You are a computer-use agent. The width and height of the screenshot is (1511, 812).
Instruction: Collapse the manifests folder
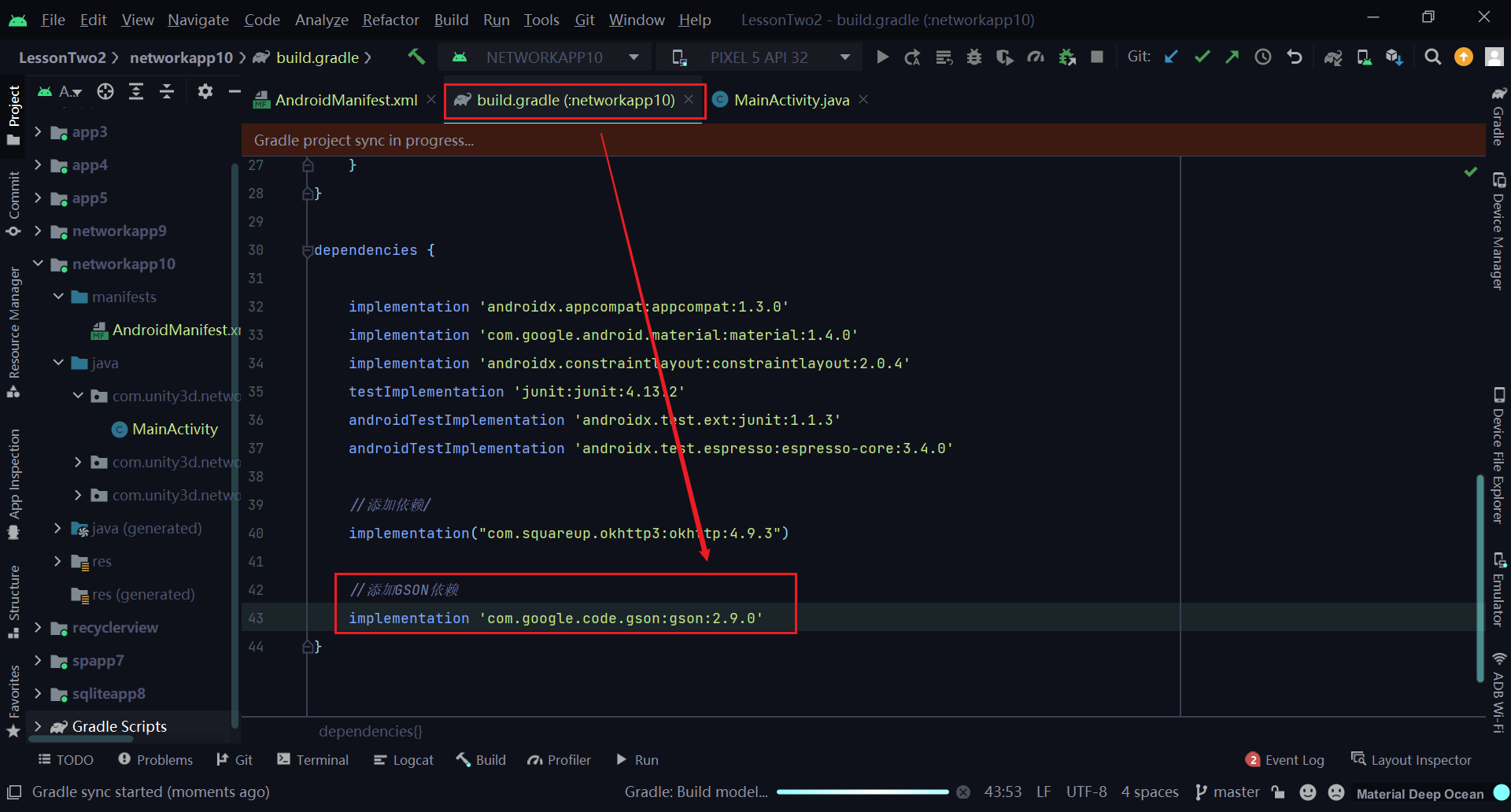pyautogui.click(x=58, y=297)
